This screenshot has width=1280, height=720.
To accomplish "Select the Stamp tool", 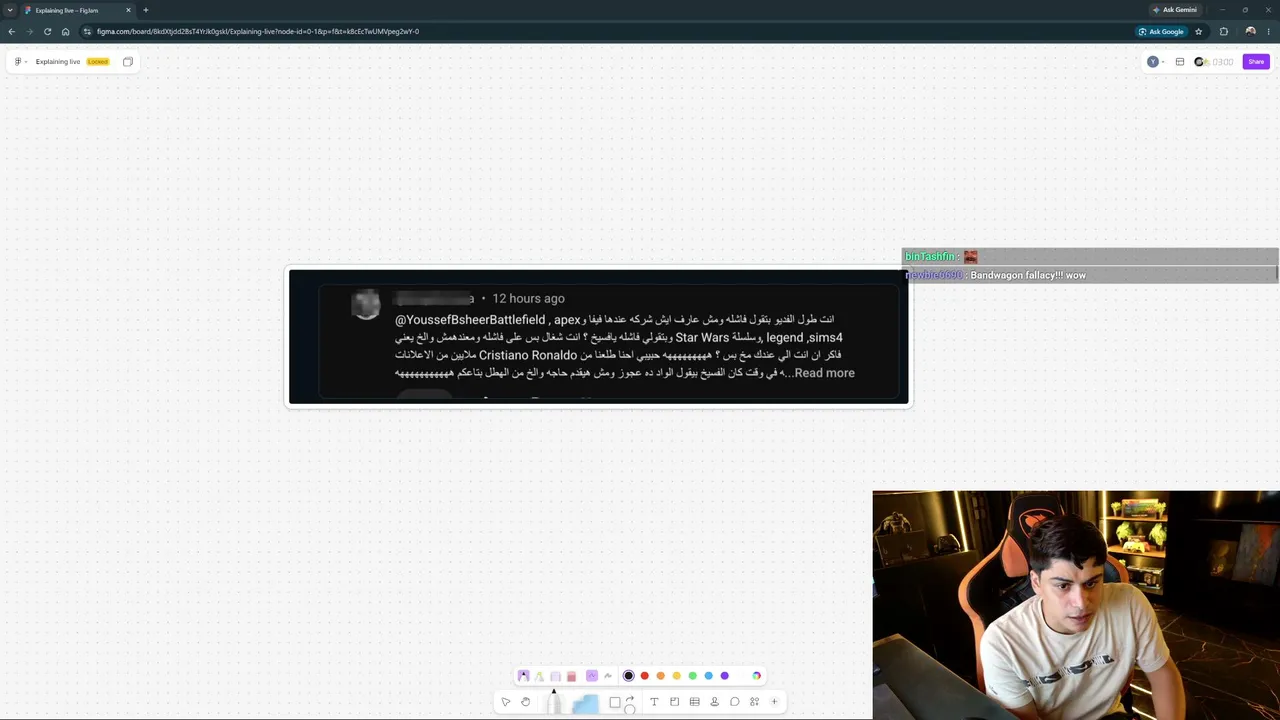I will tap(714, 702).
